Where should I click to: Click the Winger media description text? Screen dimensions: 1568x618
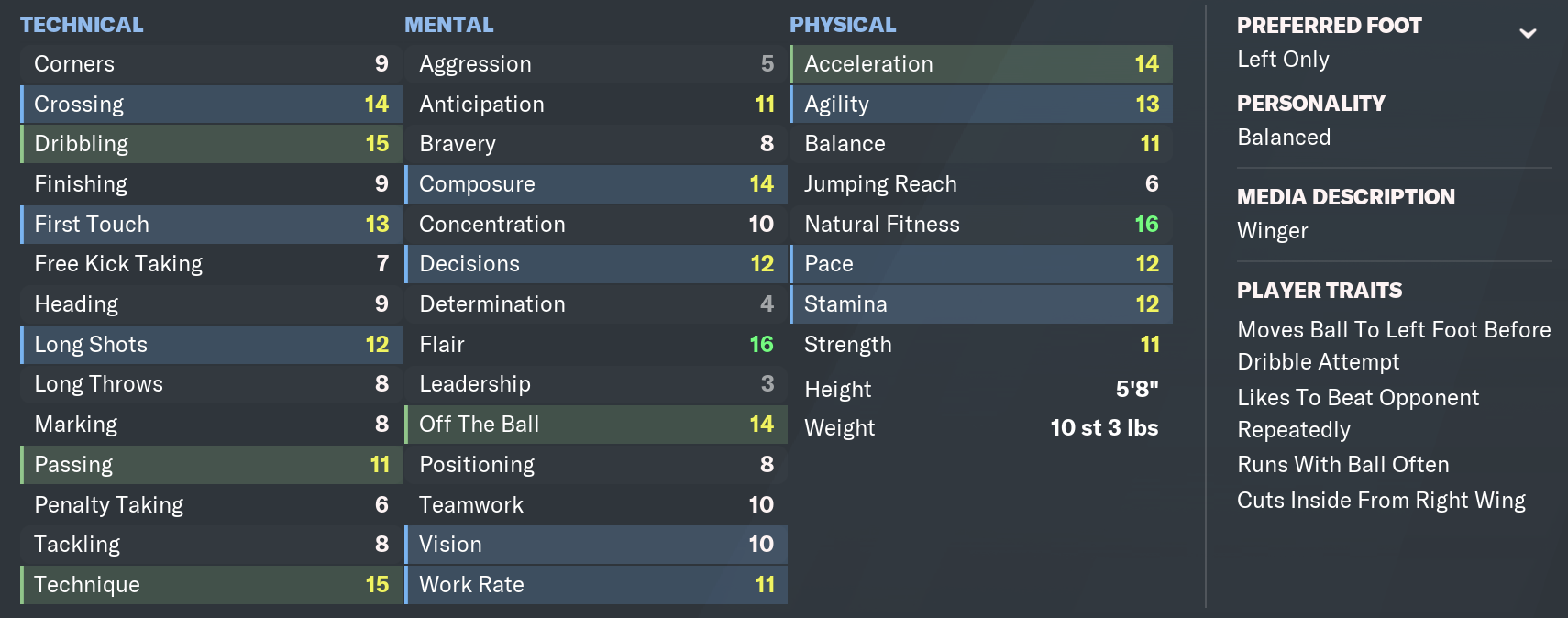click(1273, 231)
